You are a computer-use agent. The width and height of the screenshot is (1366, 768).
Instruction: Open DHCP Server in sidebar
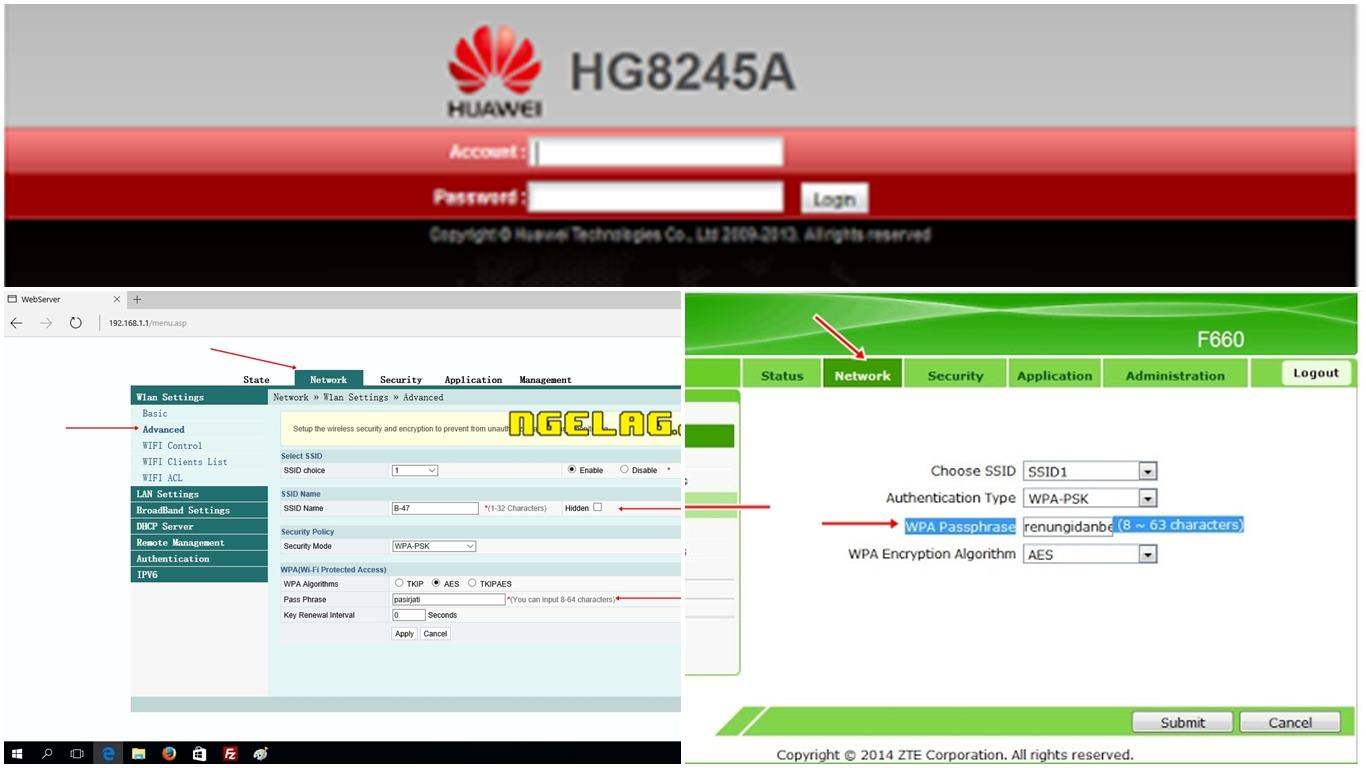(199, 526)
